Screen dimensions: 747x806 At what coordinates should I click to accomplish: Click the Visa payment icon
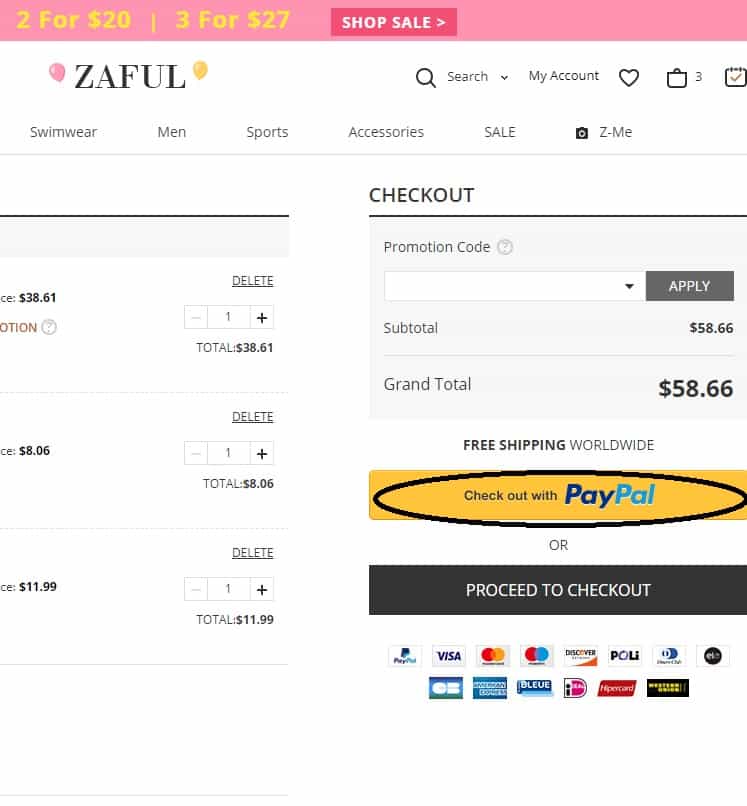click(x=449, y=656)
